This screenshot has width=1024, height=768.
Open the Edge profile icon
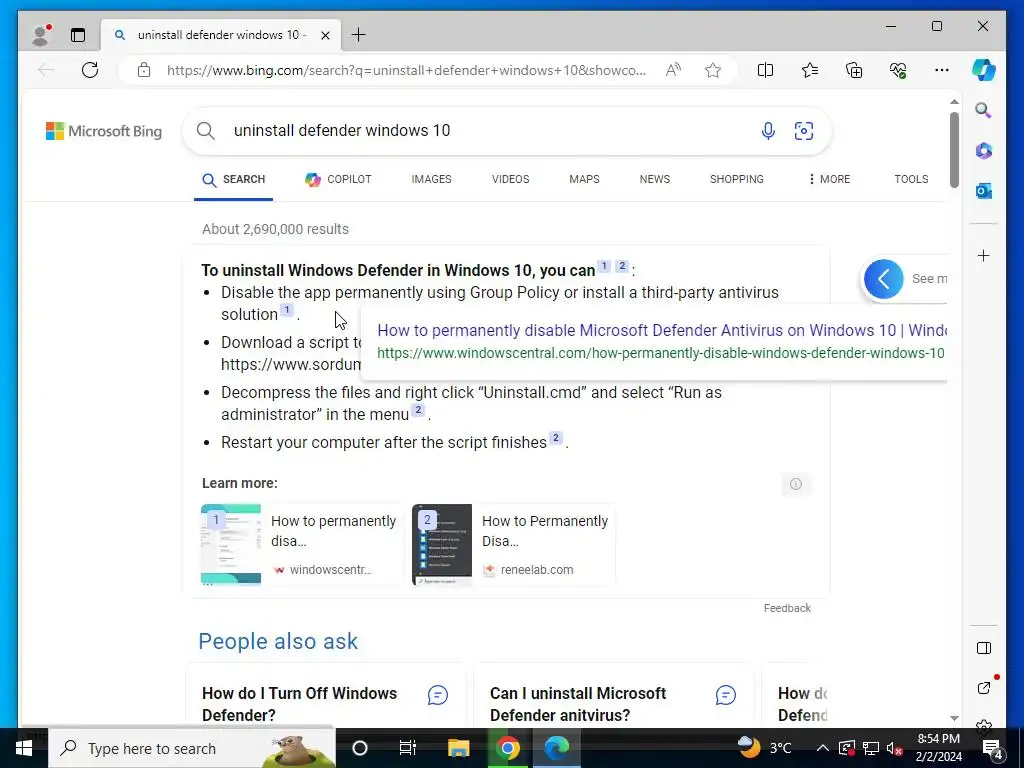[x=41, y=35]
